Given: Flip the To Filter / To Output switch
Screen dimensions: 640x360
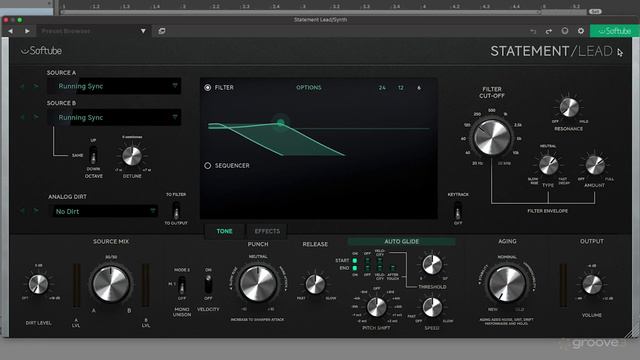Looking at the screenshot, I should pos(176,211).
